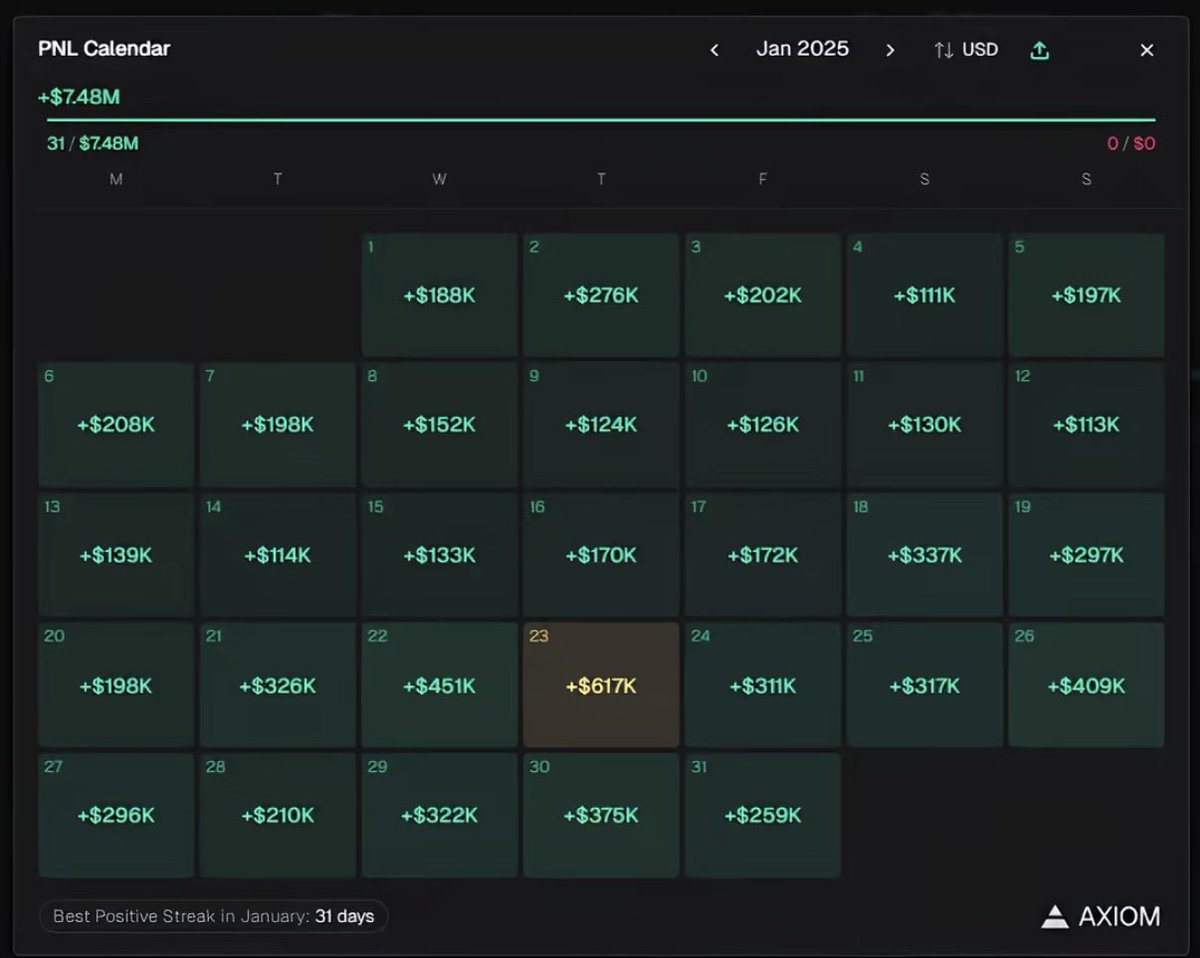The width and height of the screenshot is (1200, 958).
Task: Go to the next month arrow
Action: pyautogui.click(x=890, y=50)
